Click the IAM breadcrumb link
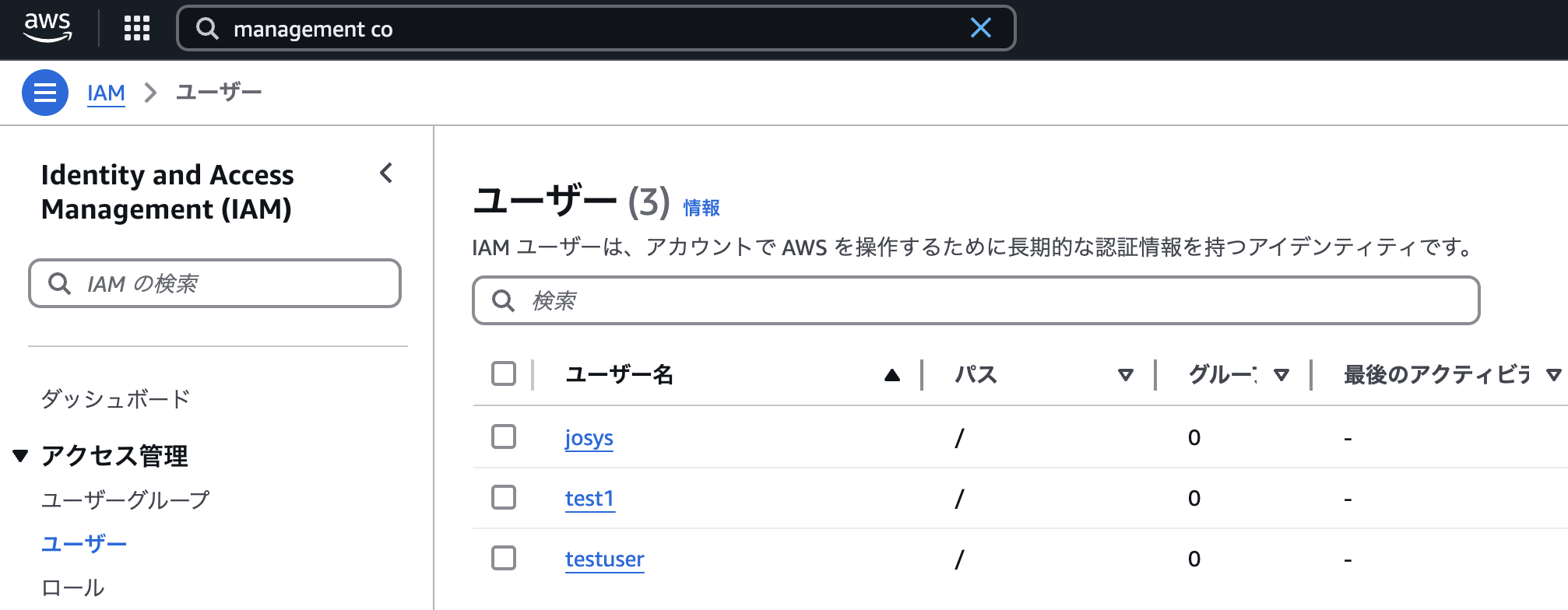 click(x=106, y=93)
